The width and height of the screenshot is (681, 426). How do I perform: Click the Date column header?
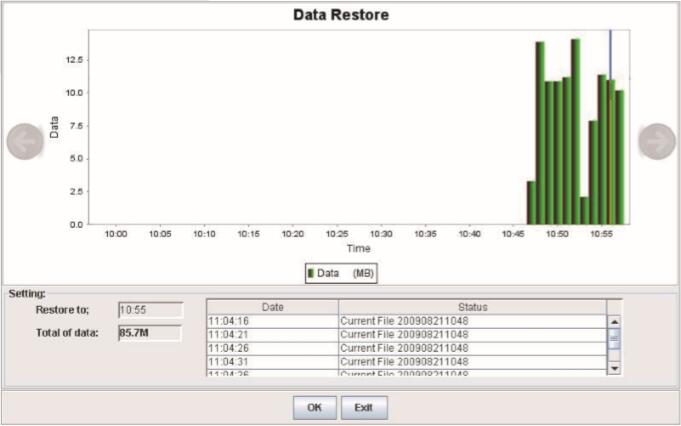[272, 306]
